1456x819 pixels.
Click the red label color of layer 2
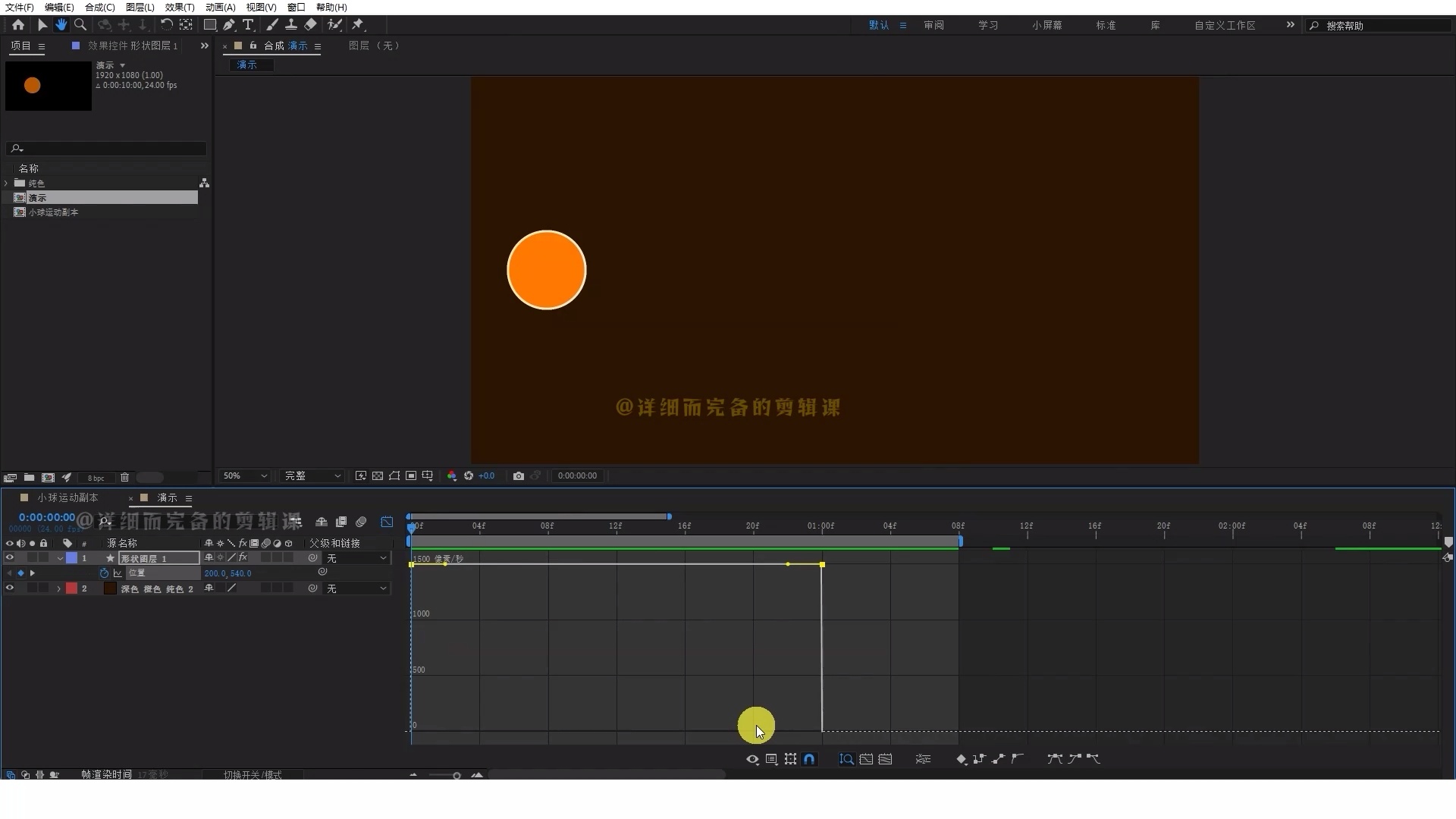coord(71,588)
